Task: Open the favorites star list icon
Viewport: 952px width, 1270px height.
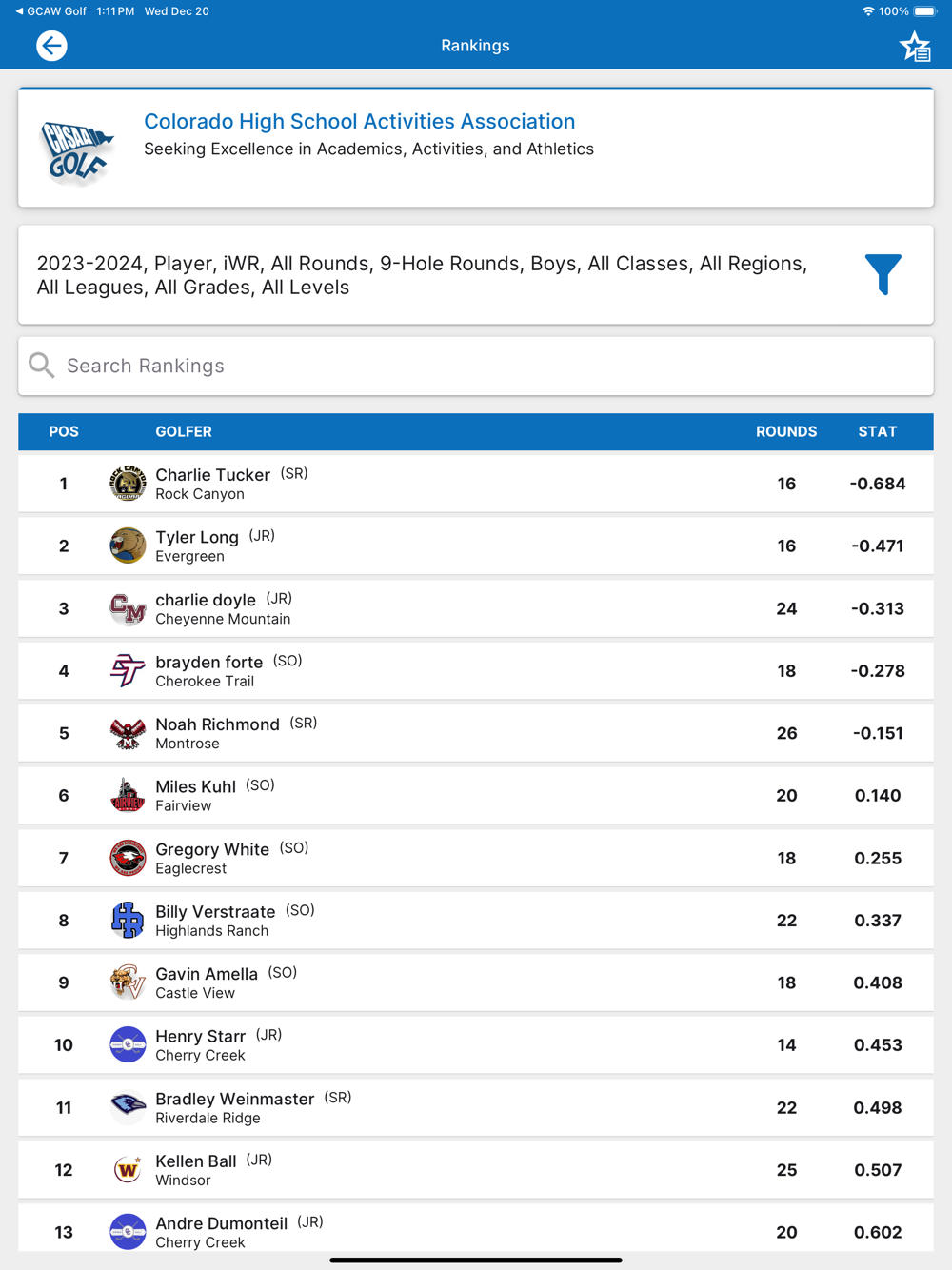Action: click(915, 47)
